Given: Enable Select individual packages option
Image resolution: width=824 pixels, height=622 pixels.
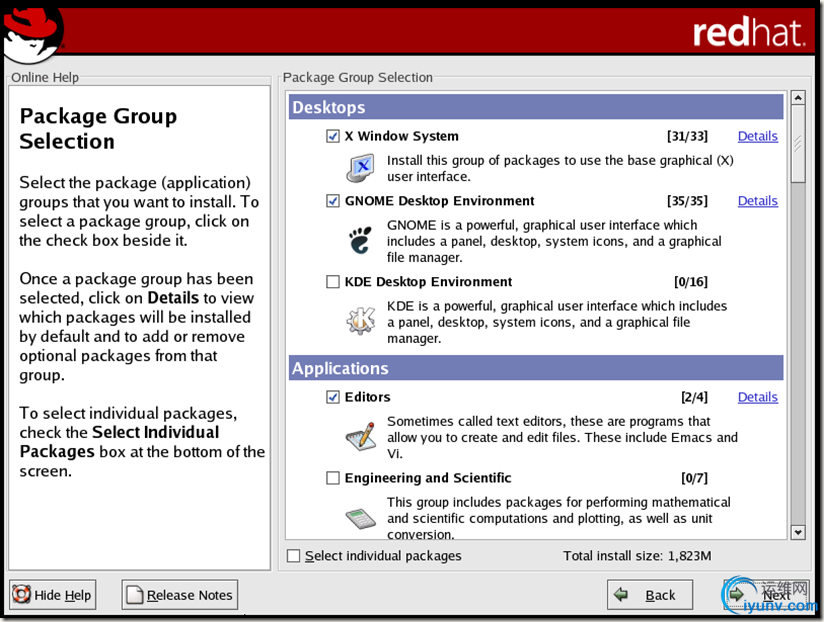Looking at the screenshot, I should point(294,556).
